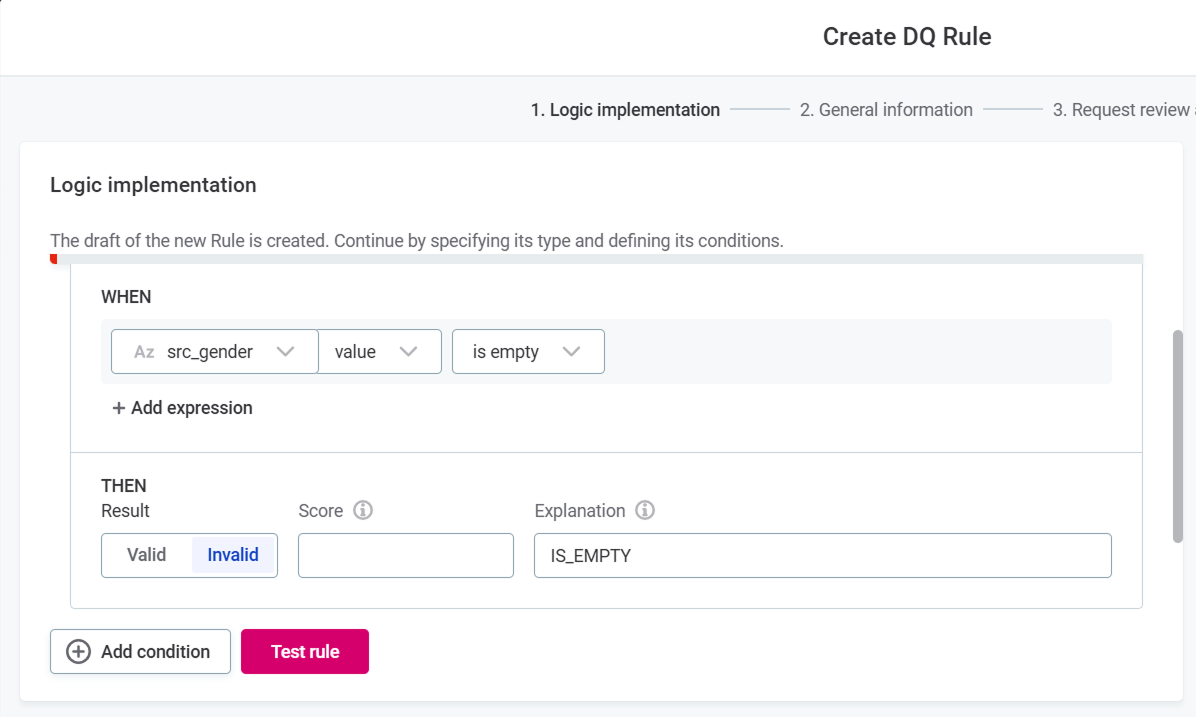Click the Explanation field containing IS_EMPTY
The width and height of the screenshot is (1196, 717).
pos(822,555)
